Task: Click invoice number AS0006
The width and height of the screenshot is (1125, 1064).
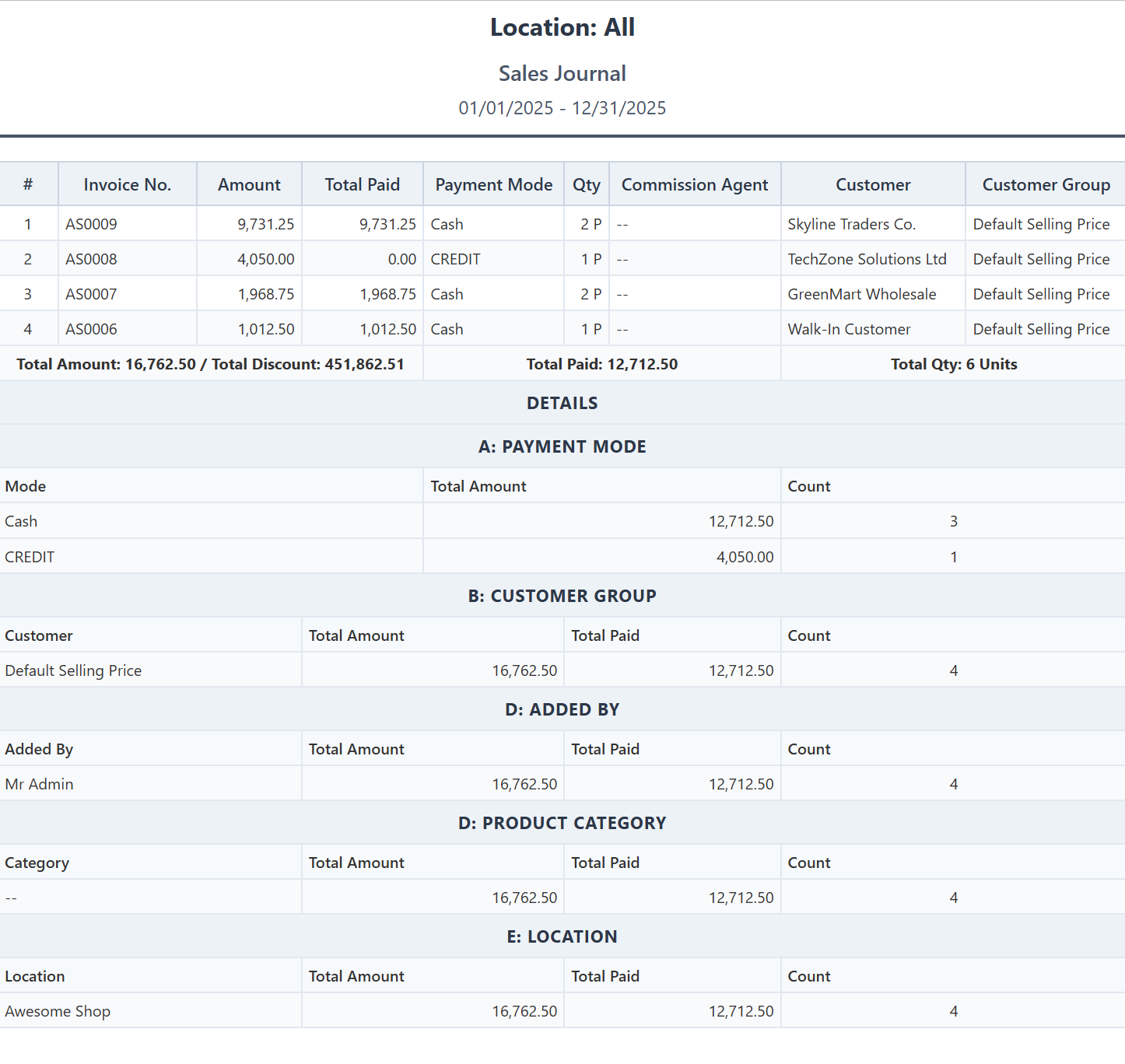Action: tap(91, 329)
